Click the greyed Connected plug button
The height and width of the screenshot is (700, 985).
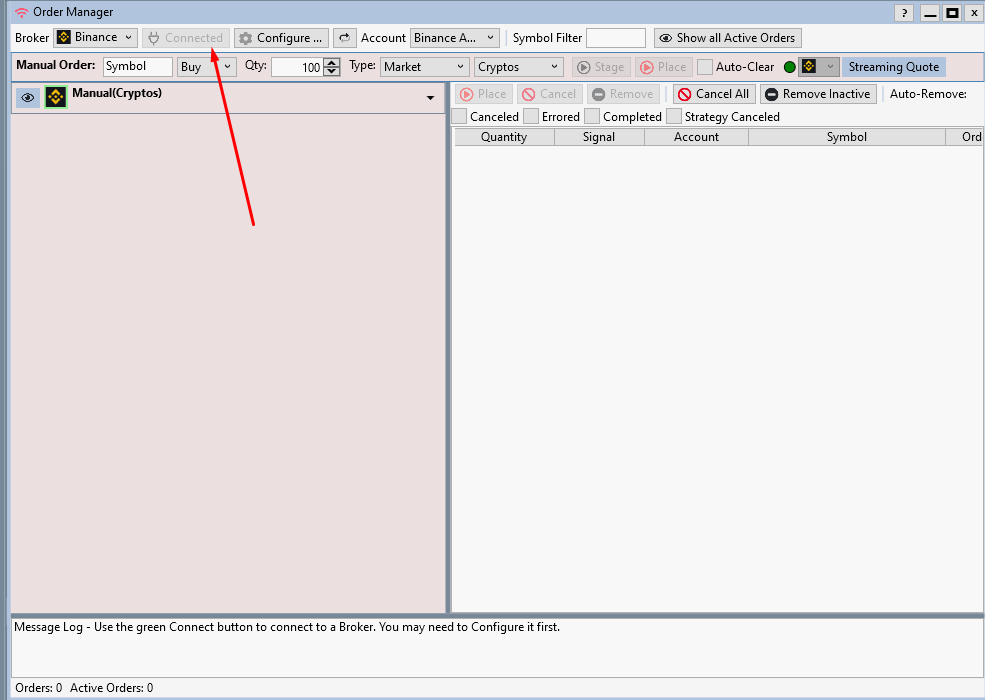pos(186,38)
